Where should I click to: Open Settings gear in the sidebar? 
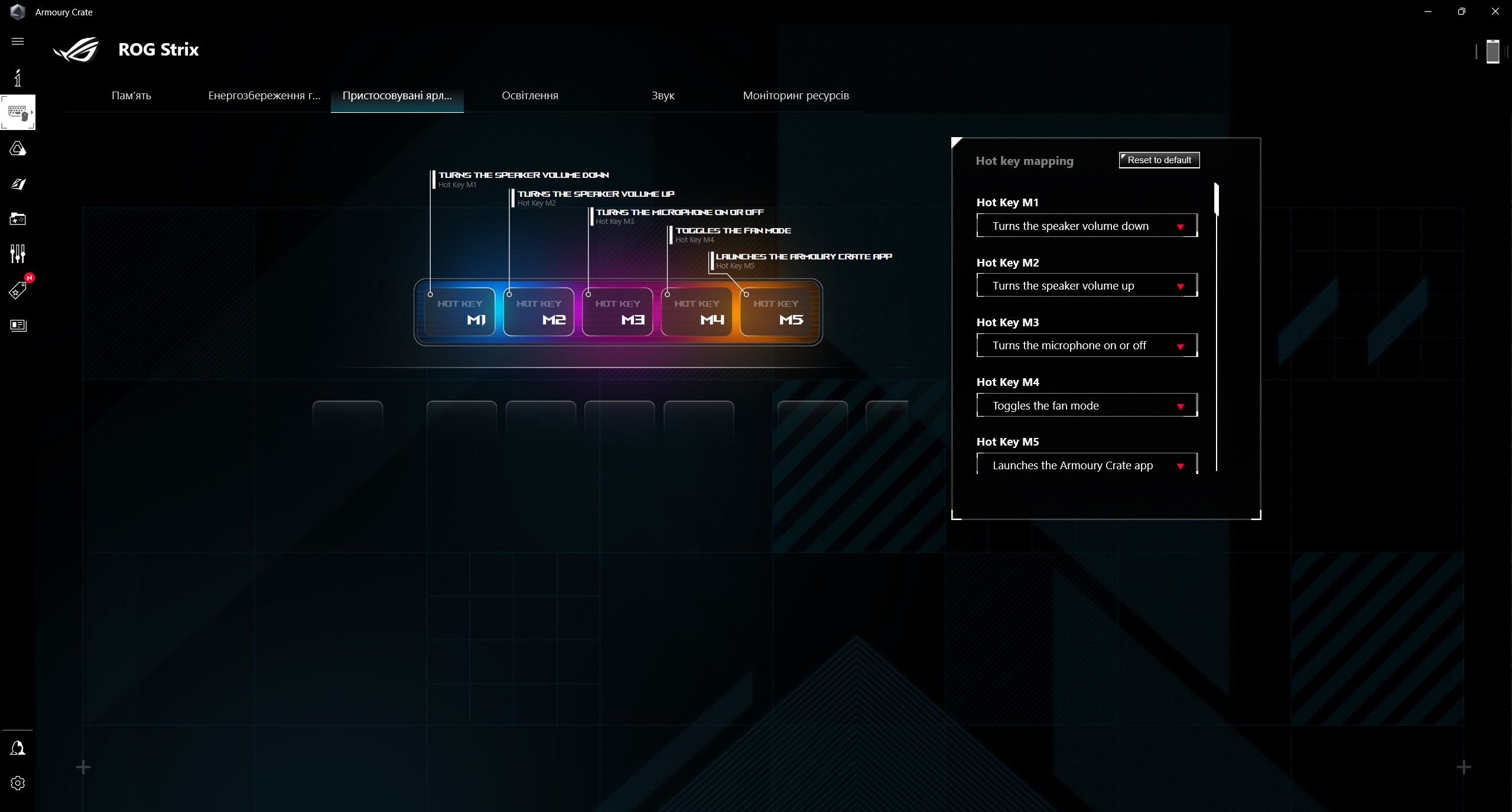[18, 783]
